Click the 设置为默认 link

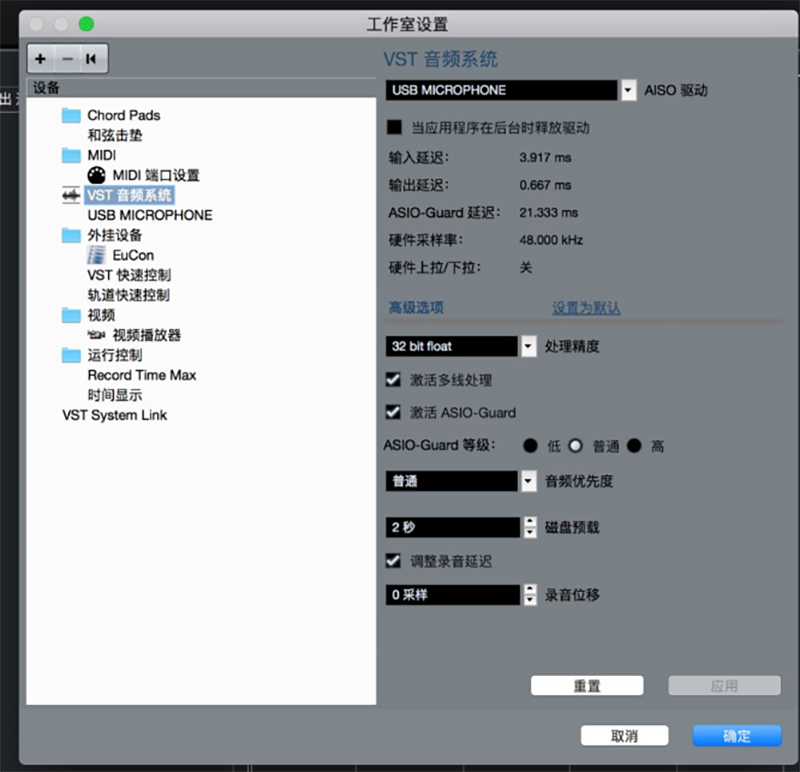pyautogui.click(x=586, y=308)
